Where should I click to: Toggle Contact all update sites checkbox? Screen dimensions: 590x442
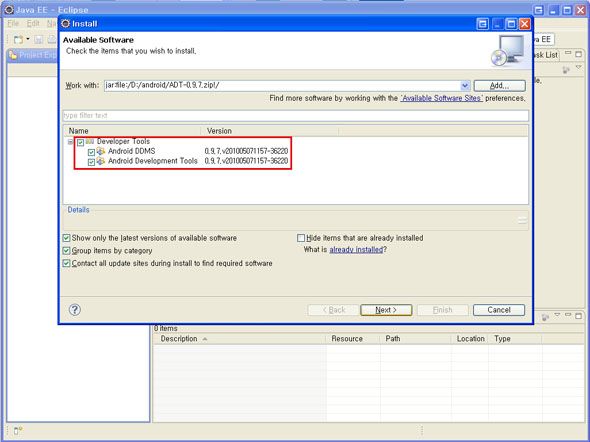(x=66, y=263)
